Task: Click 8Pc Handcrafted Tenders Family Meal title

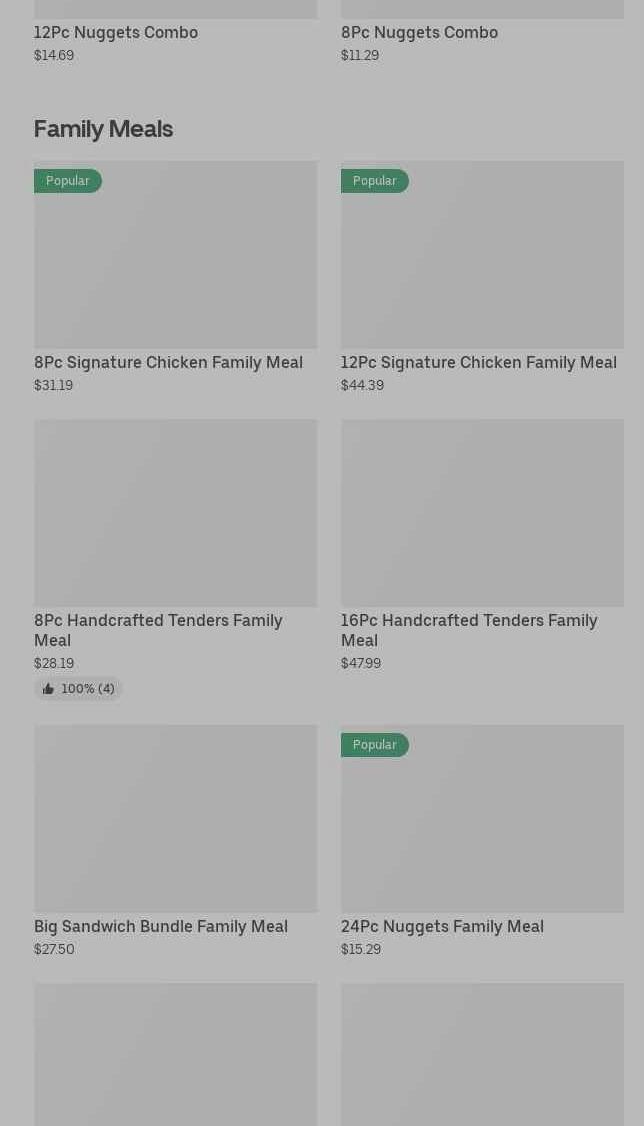Action: [x=158, y=629]
